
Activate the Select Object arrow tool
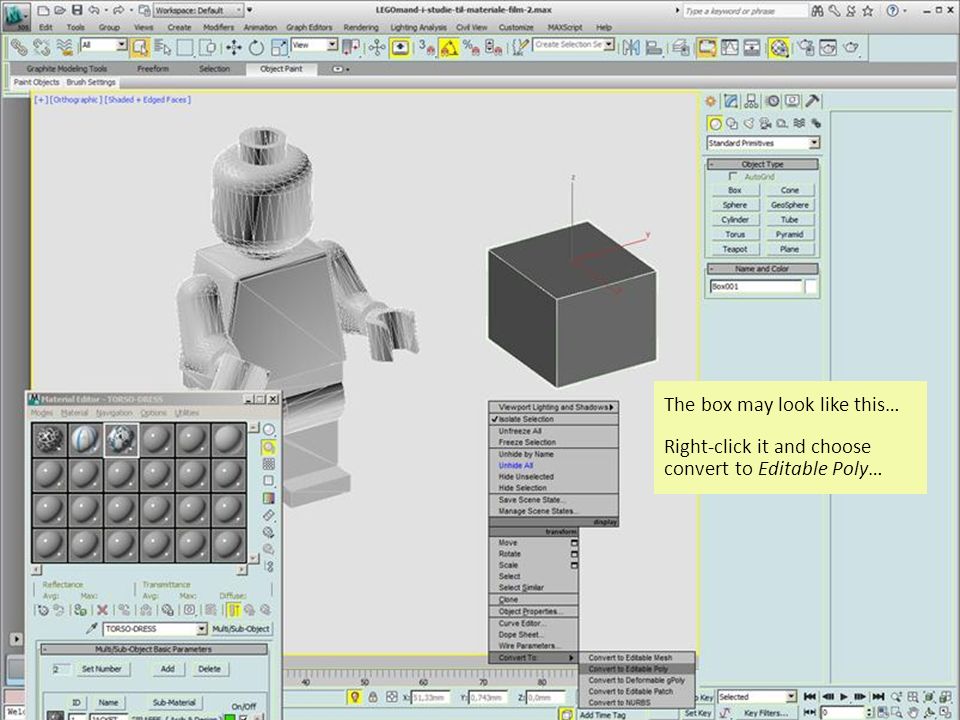pyautogui.click(x=140, y=47)
